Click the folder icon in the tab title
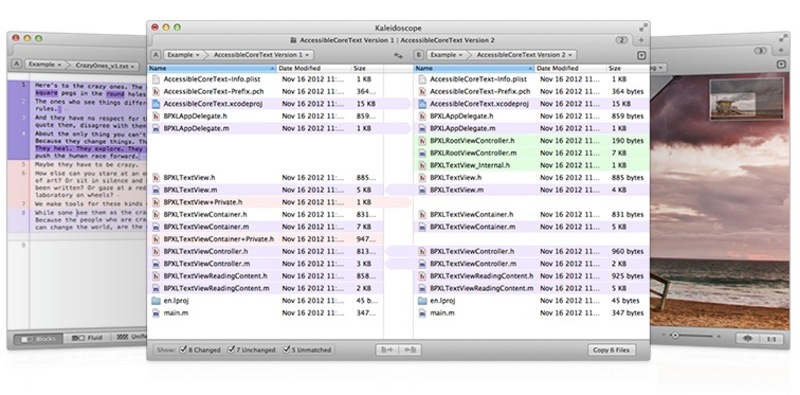This screenshot has height=395, width=800. coord(293,40)
